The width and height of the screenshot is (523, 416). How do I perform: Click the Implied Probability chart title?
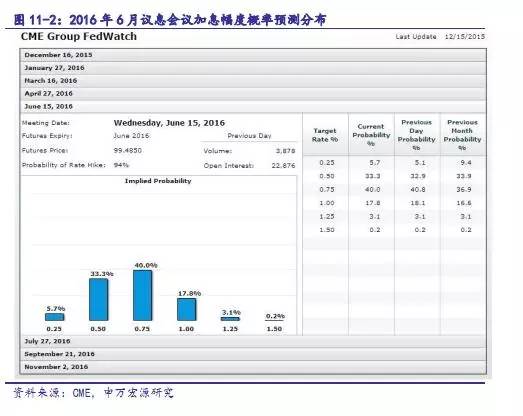[158, 181]
